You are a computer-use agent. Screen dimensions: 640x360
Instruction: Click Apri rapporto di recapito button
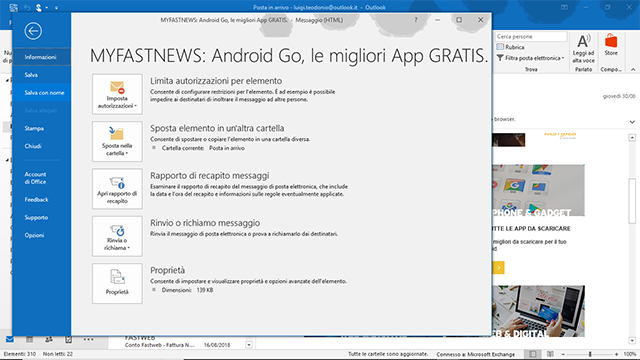tap(117, 189)
